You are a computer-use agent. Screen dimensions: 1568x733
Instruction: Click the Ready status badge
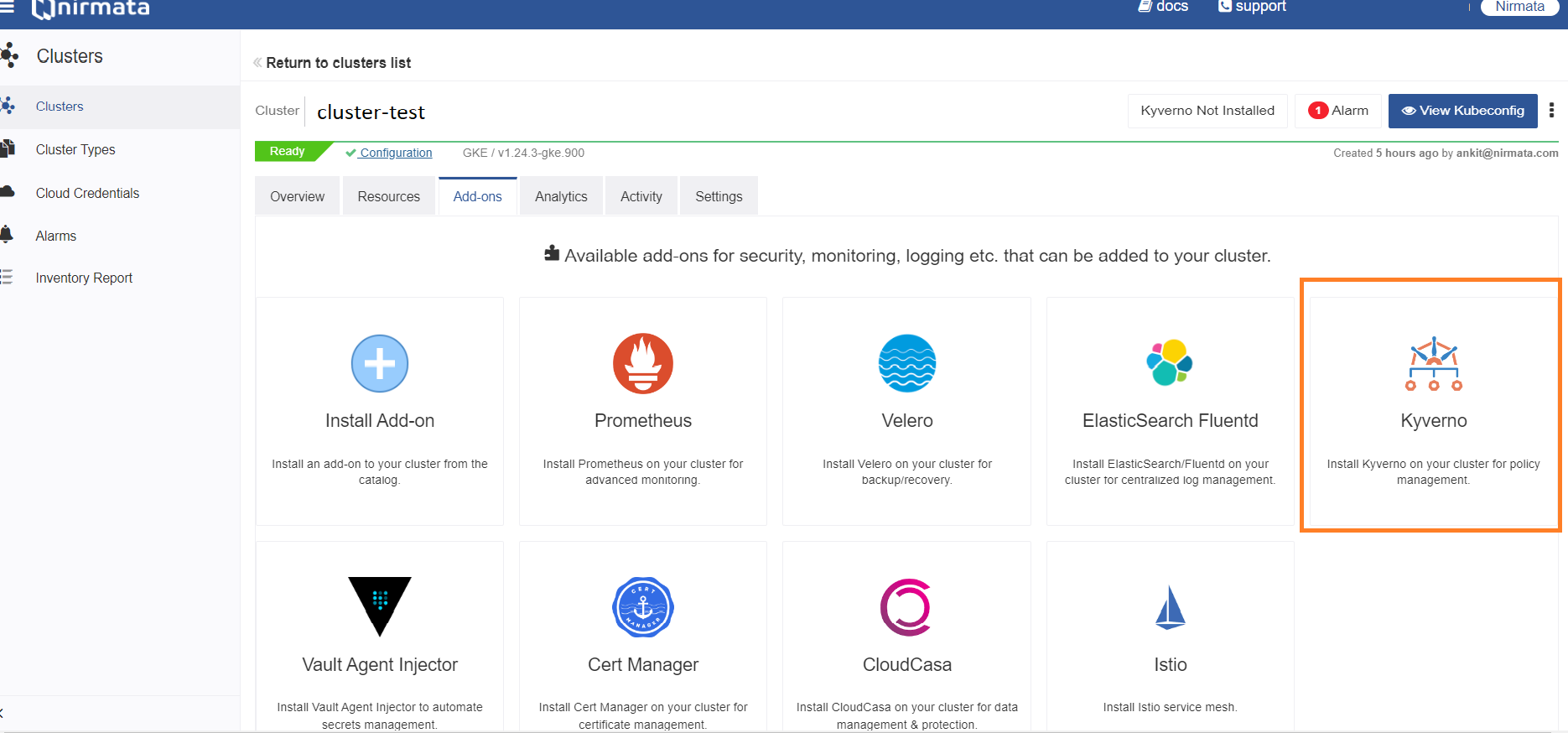(287, 152)
